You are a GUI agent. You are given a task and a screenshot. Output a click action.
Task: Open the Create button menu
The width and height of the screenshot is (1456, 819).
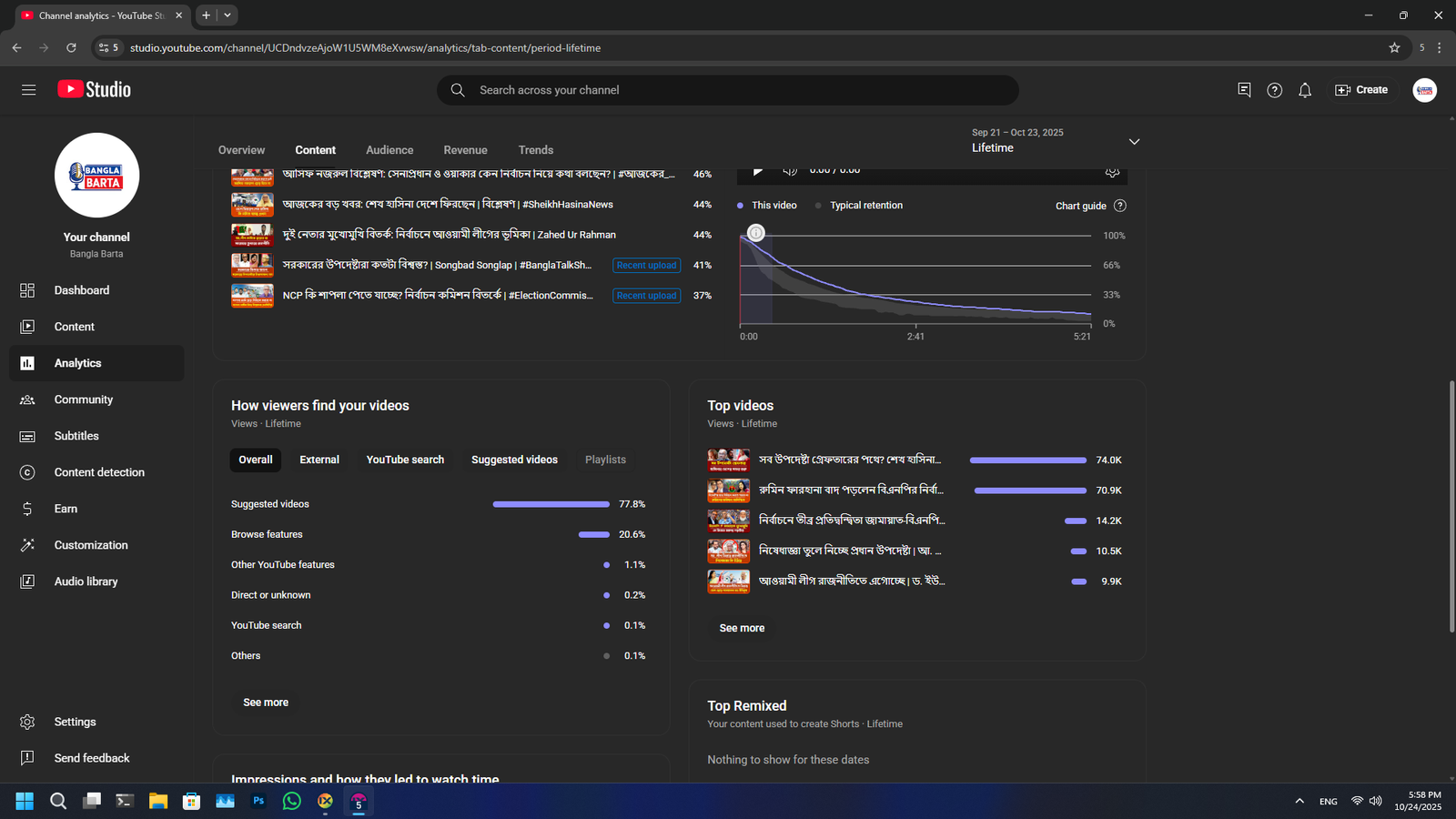[1361, 90]
